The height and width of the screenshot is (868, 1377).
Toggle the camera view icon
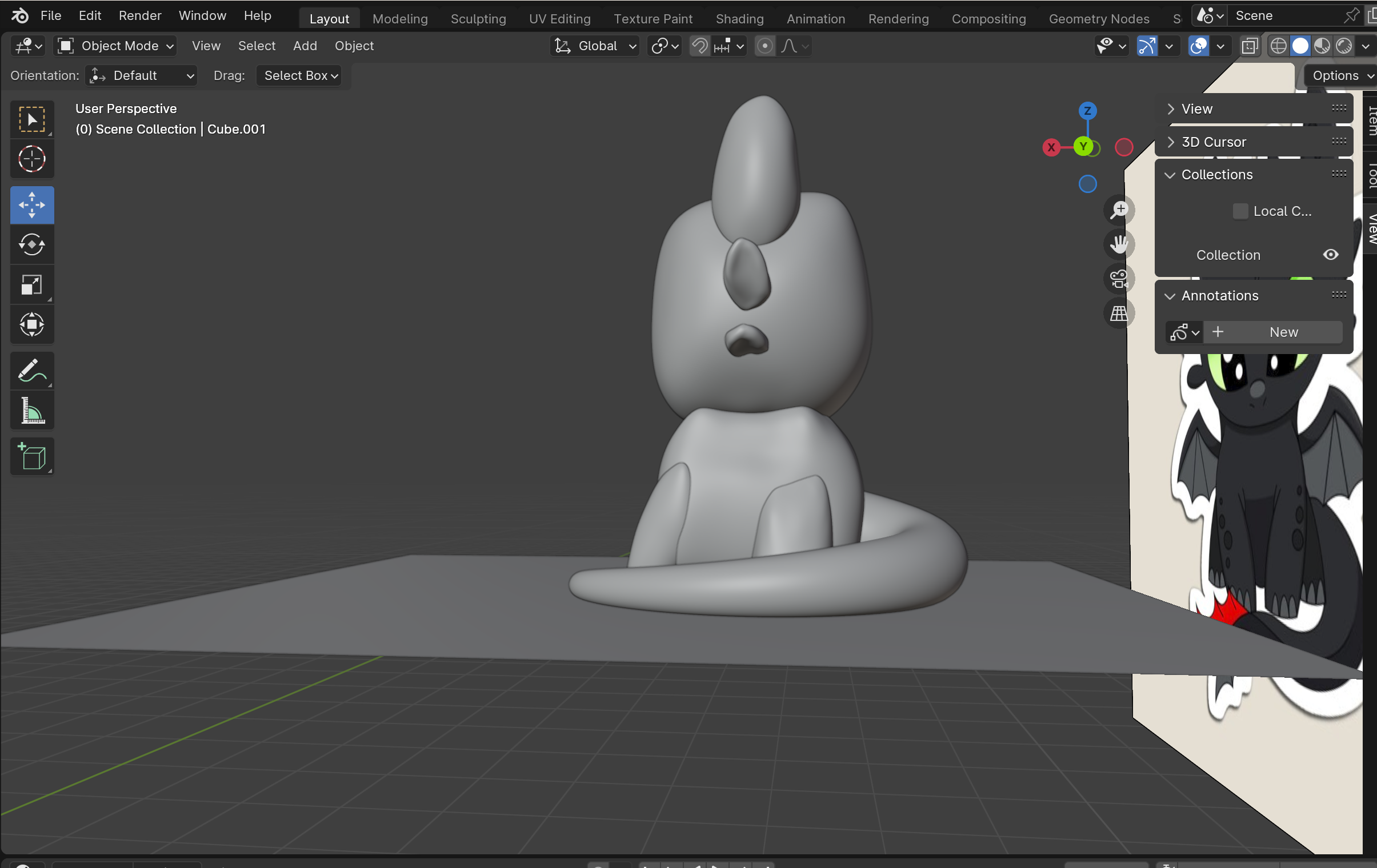(1119, 278)
